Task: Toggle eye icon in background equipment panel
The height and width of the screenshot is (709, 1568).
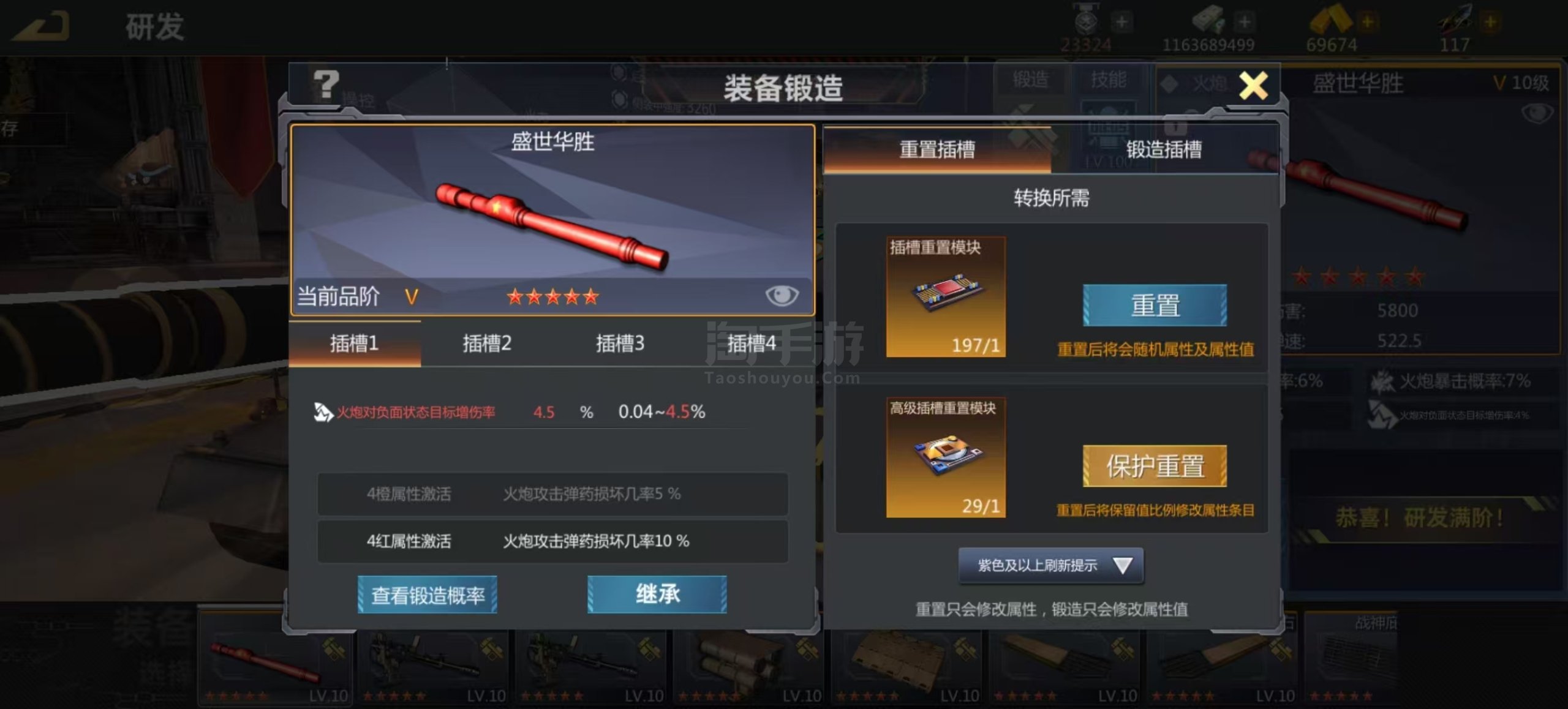Action: pos(1537,113)
